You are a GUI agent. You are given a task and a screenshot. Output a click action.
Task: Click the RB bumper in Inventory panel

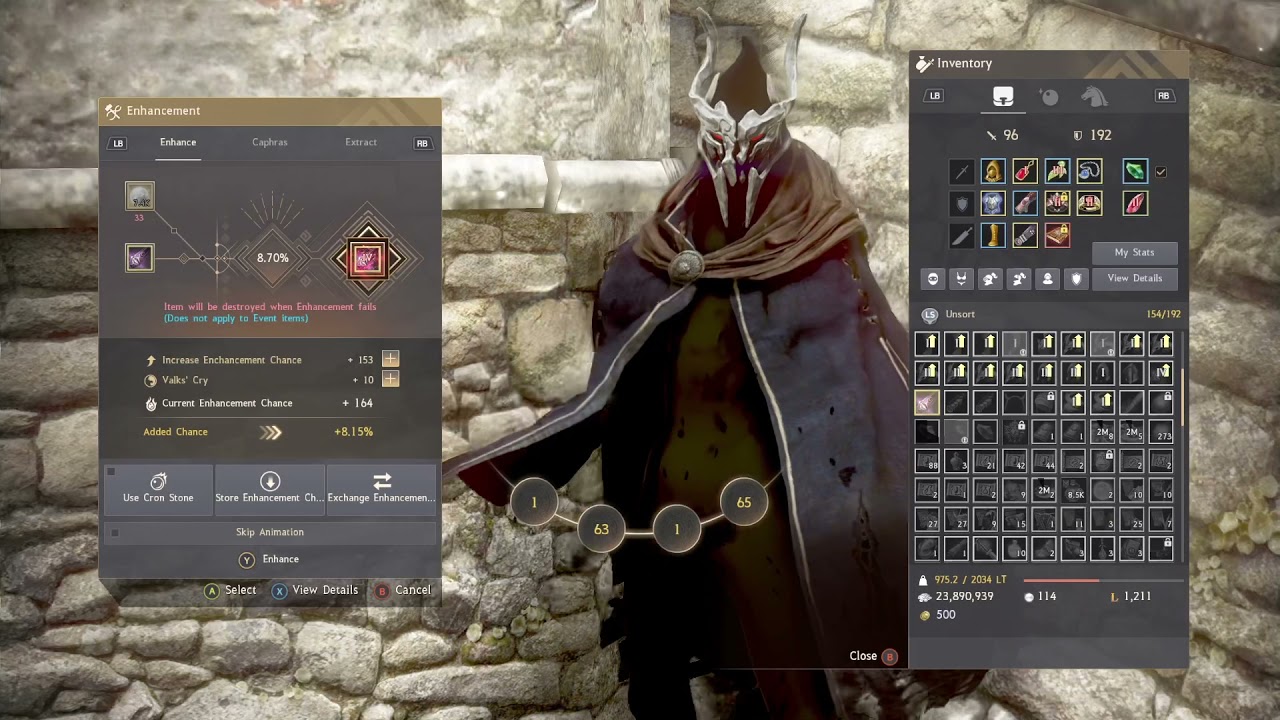click(x=1163, y=96)
